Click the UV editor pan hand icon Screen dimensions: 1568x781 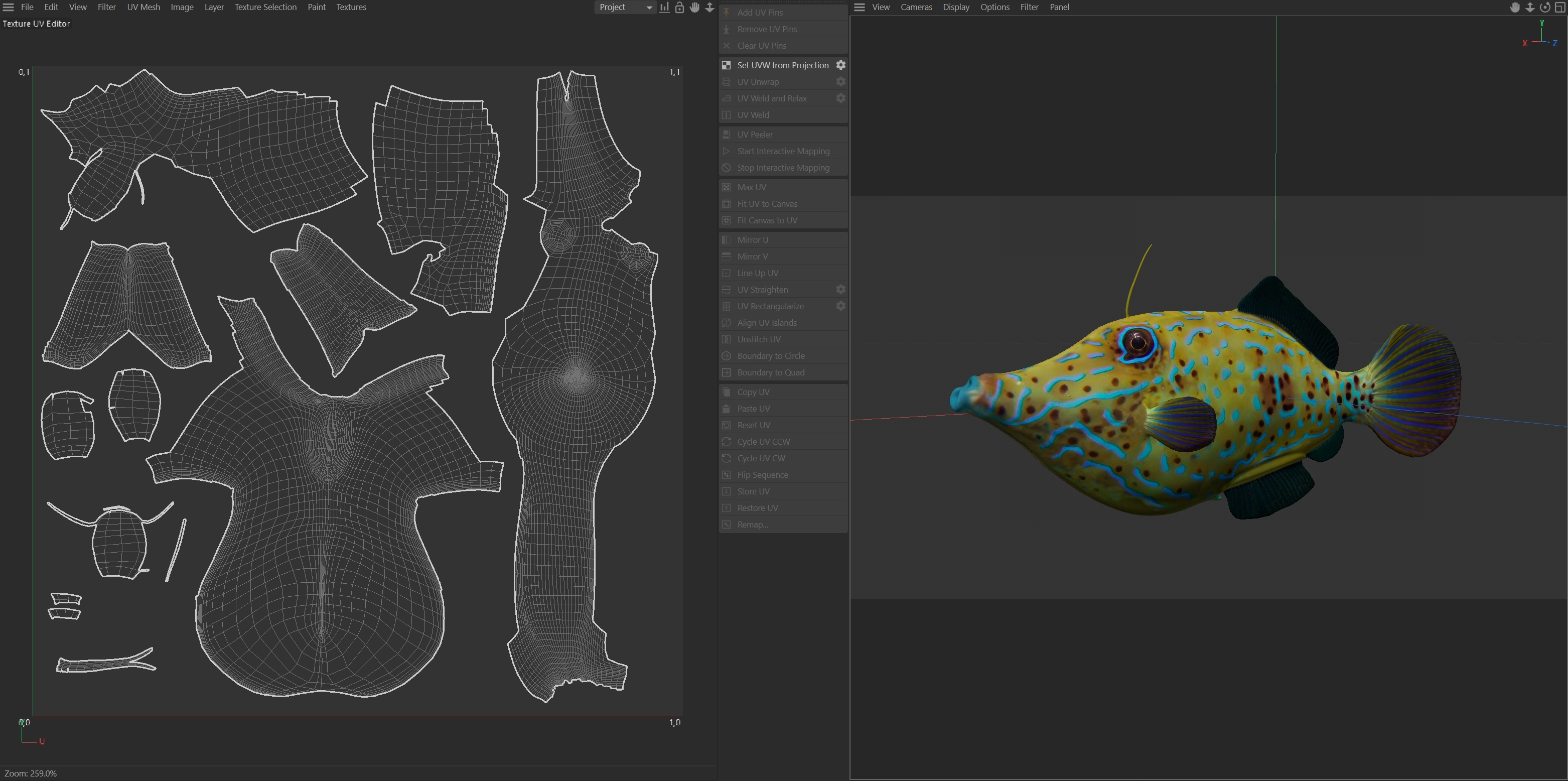click(694, 8)
